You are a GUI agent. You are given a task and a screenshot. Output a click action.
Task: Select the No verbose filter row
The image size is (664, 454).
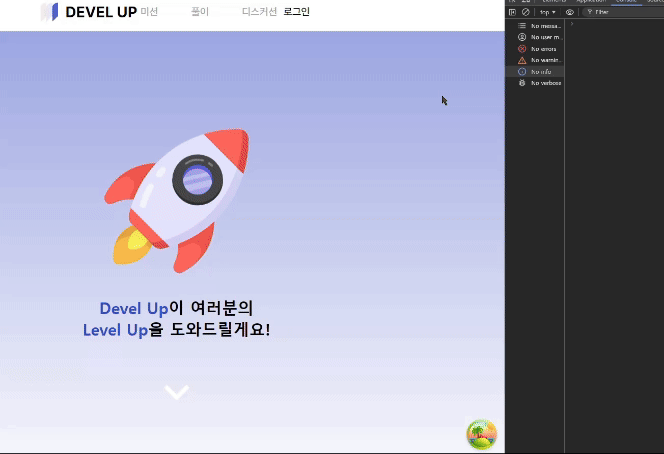[535, 83]
